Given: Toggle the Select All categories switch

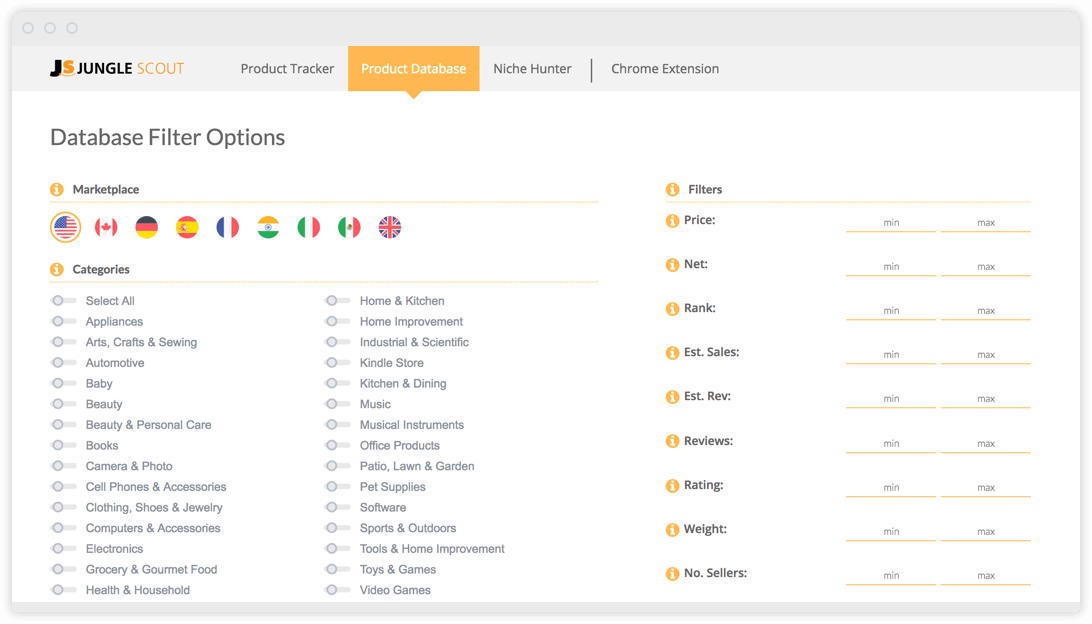Looking at the screenshot, I should pyautogui.click(x=63, y=300).
